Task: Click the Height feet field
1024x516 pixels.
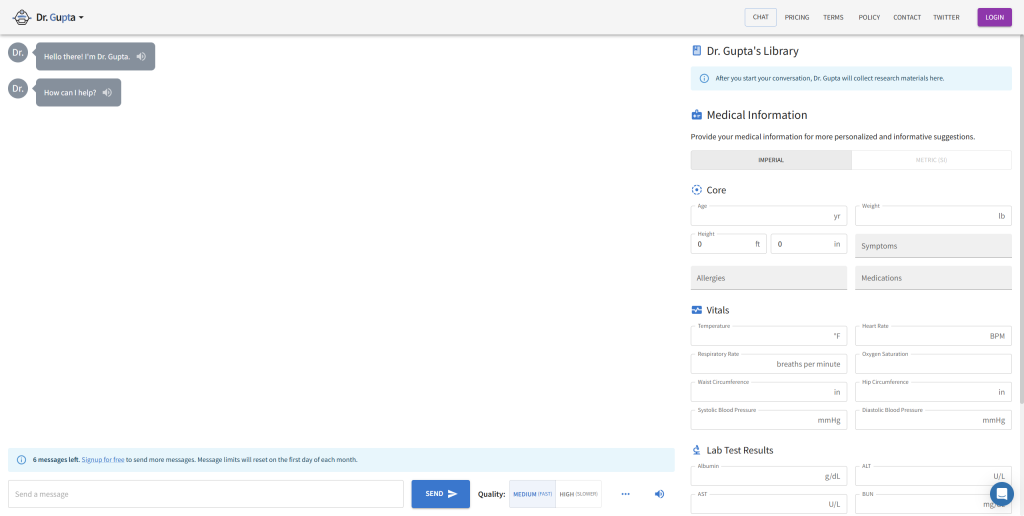Action: (729, 244)
